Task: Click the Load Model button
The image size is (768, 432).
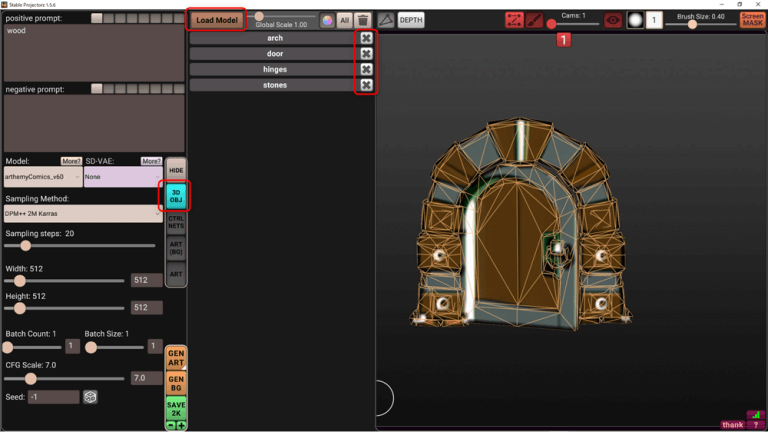Action: pyautogui.click(x=216, y=20)
